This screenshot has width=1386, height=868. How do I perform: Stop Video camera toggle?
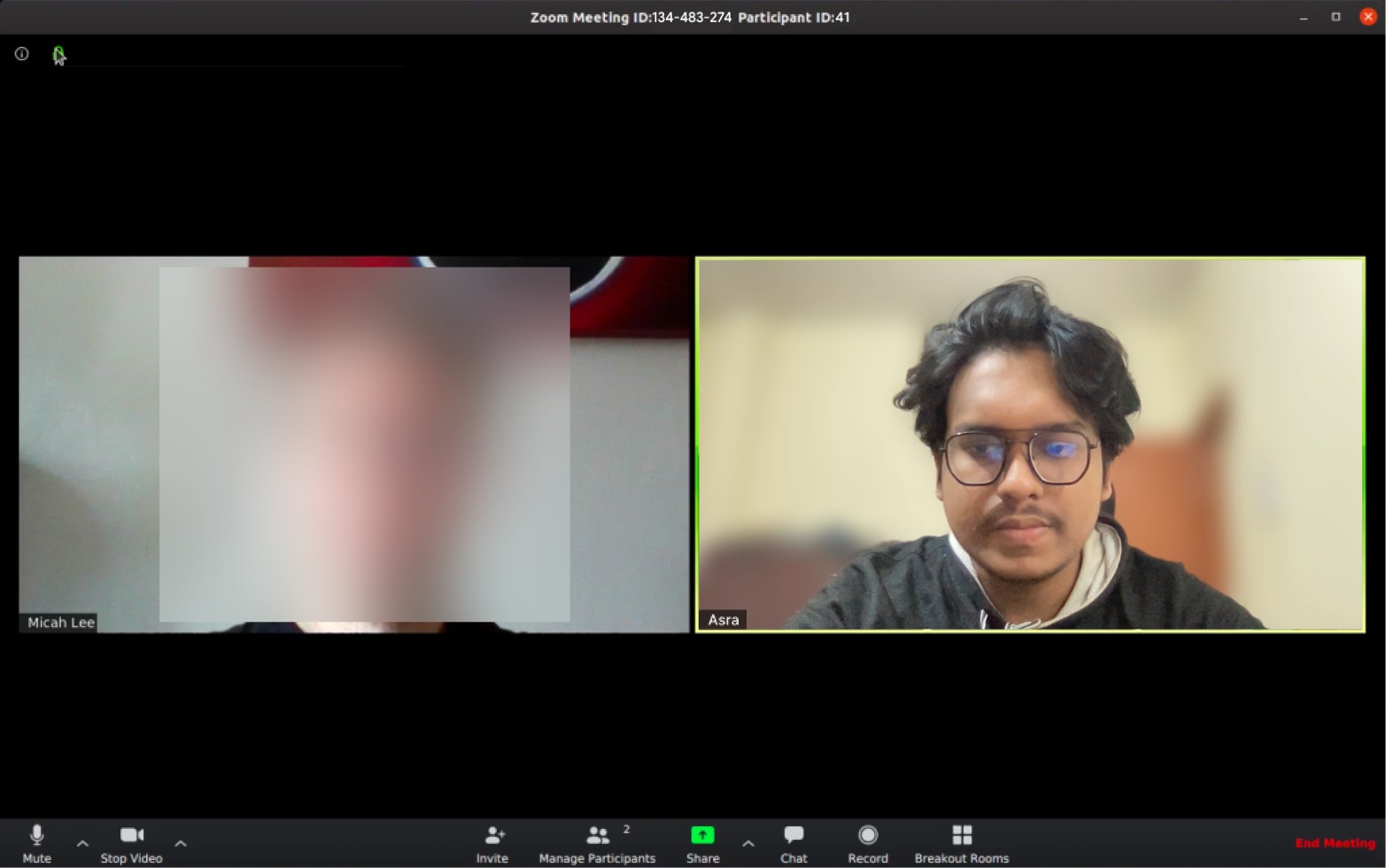(x=131, y=843)
